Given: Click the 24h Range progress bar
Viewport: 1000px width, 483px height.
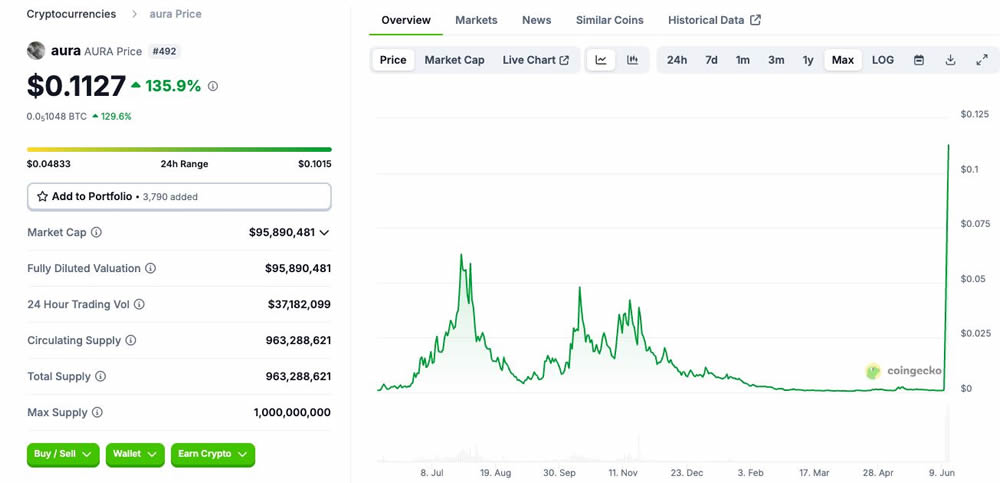Looking at the screenshot, I should pos(179,149).
